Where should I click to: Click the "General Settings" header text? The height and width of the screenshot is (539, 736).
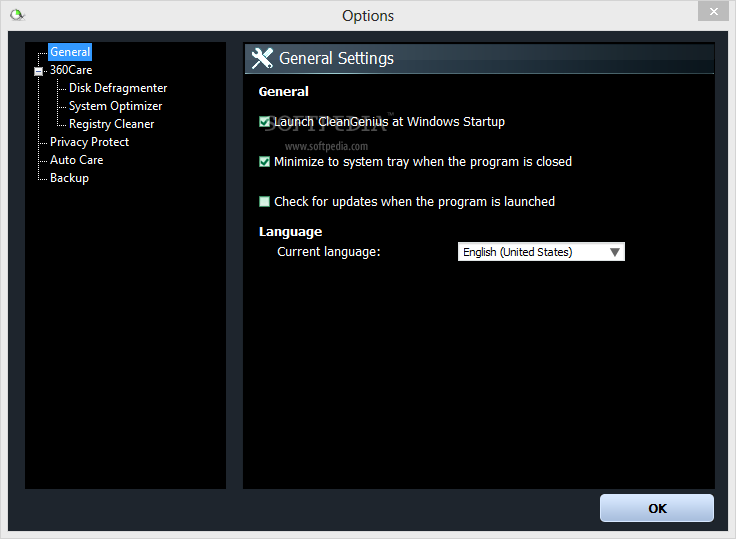pyautogui.click(x=336, y=59)
